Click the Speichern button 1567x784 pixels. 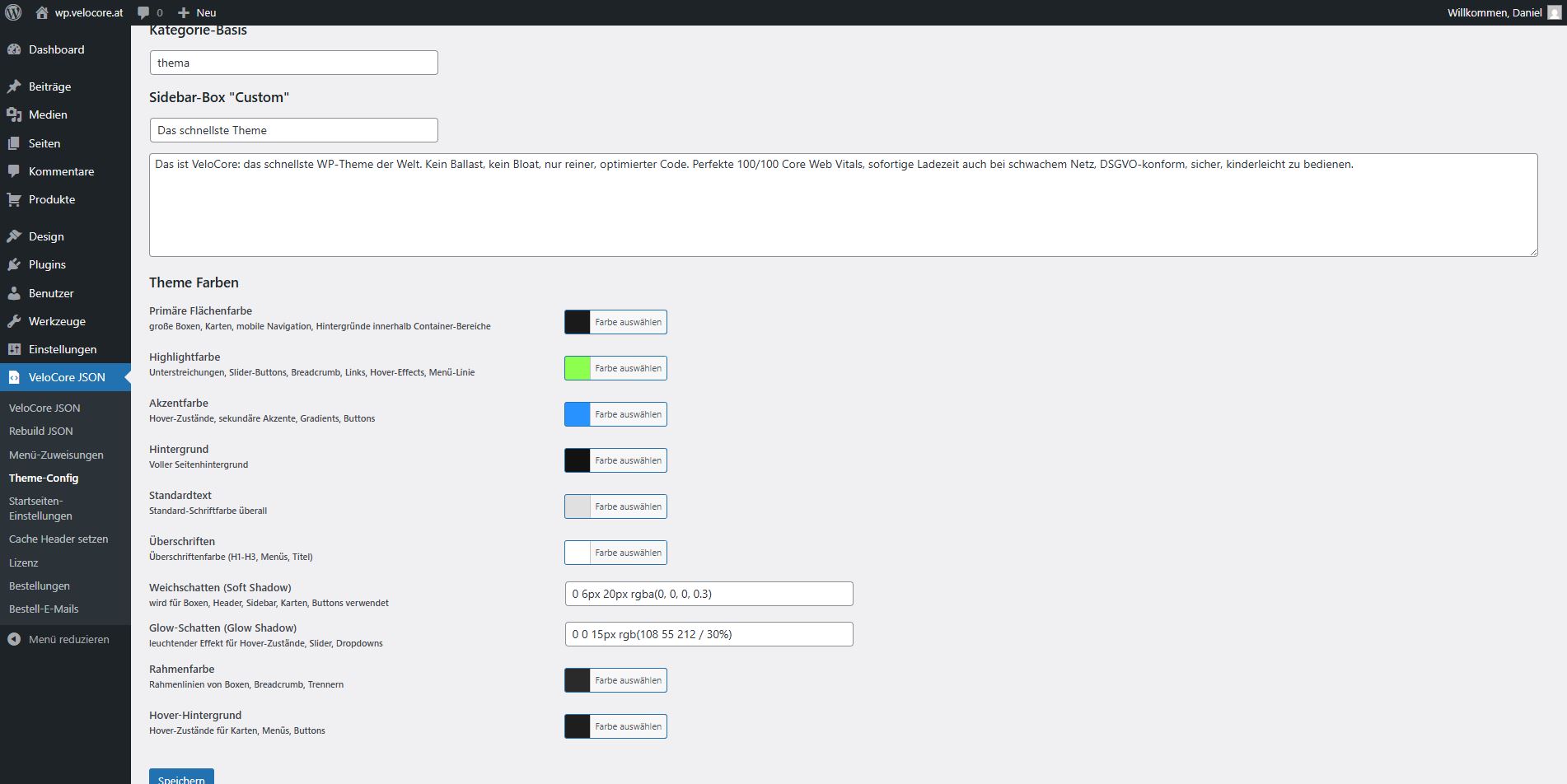pos(181,779)
